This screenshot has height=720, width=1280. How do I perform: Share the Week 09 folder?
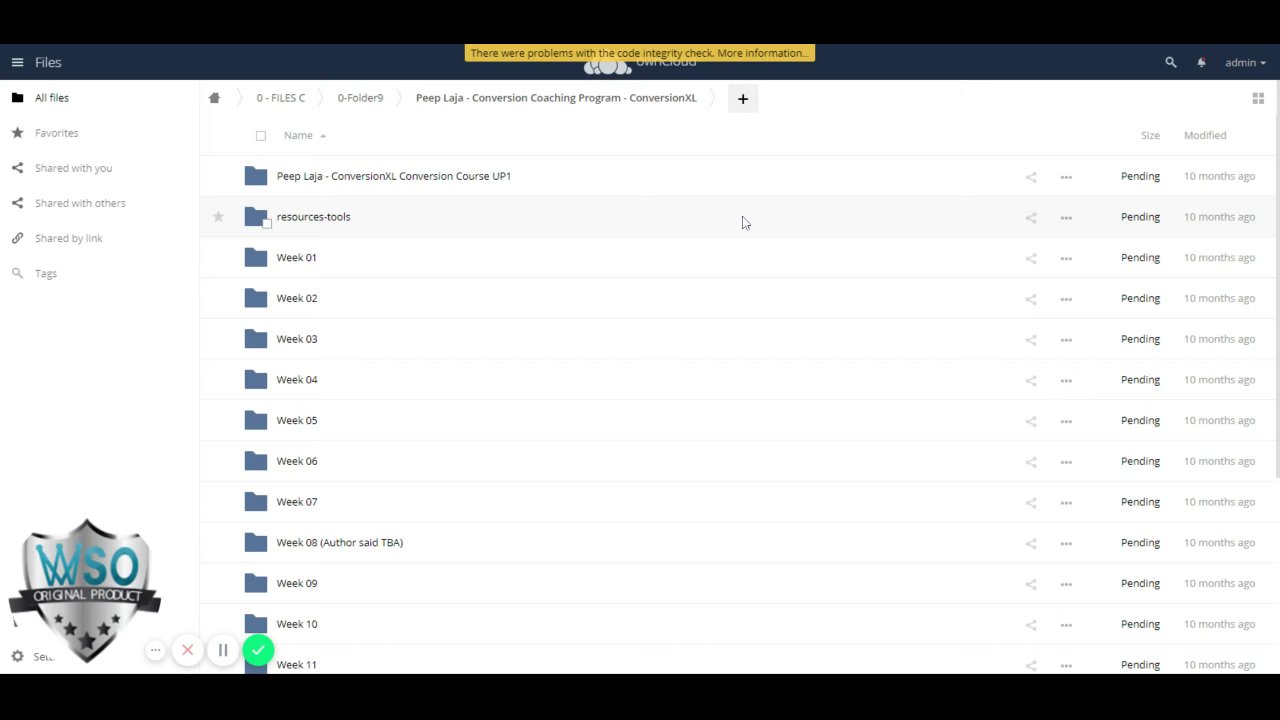coord(1031,584)
